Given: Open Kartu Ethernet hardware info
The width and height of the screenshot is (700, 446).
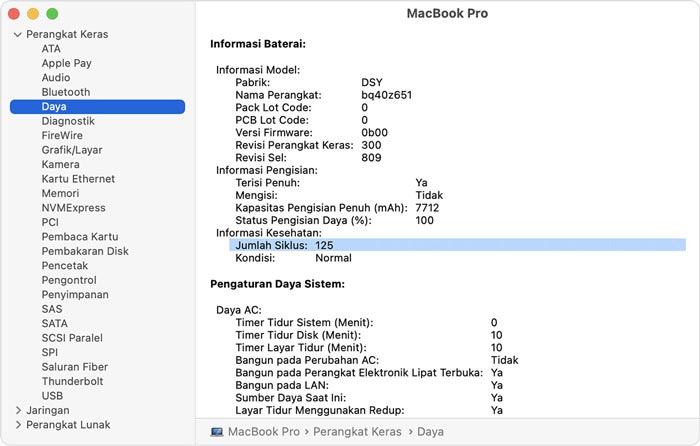Looking at the screenshot, I should (x=78, y=179).
